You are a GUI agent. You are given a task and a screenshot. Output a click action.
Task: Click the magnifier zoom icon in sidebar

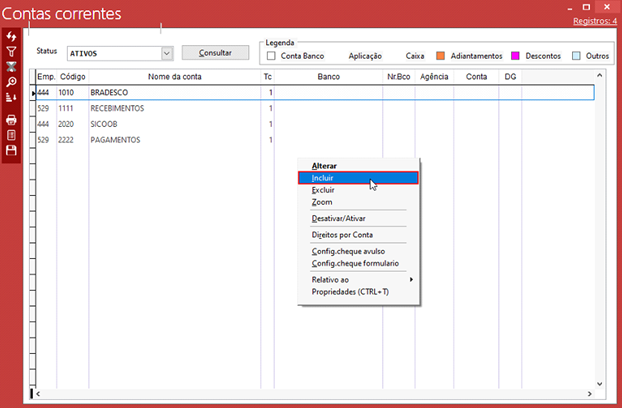11,81
